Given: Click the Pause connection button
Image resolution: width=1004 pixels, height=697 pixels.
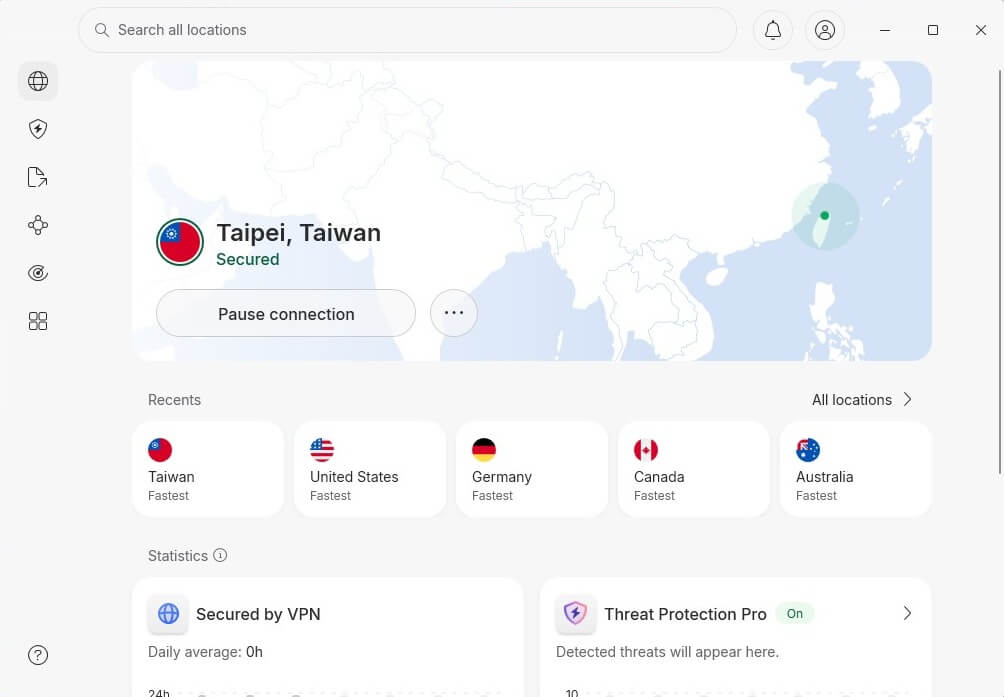Looking at the screenshot, I should (x=285, y=313).
